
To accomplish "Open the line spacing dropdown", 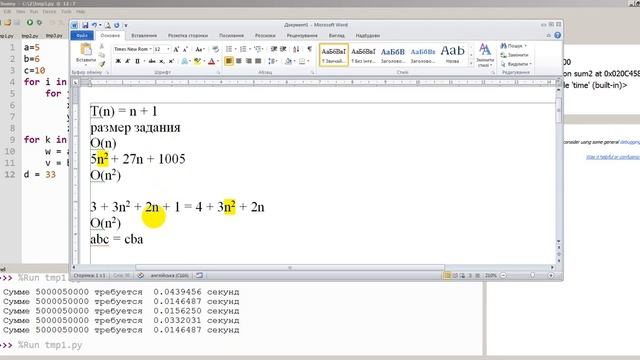I will [273, 61].
